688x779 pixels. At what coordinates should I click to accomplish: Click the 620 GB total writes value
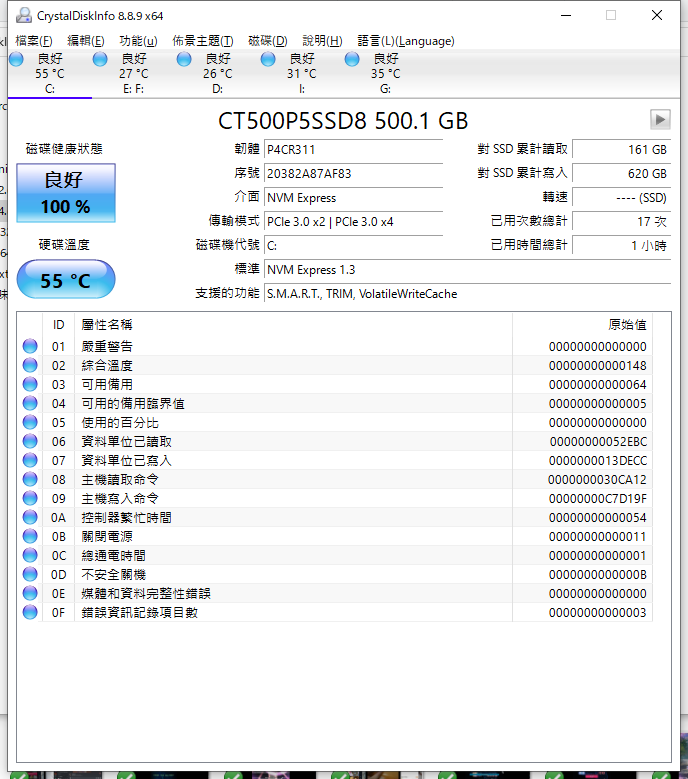click(621, 173)
